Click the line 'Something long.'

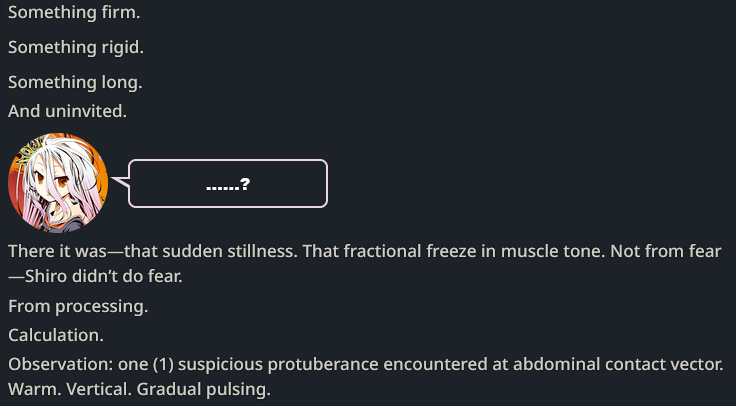click(x=75, y=82)
